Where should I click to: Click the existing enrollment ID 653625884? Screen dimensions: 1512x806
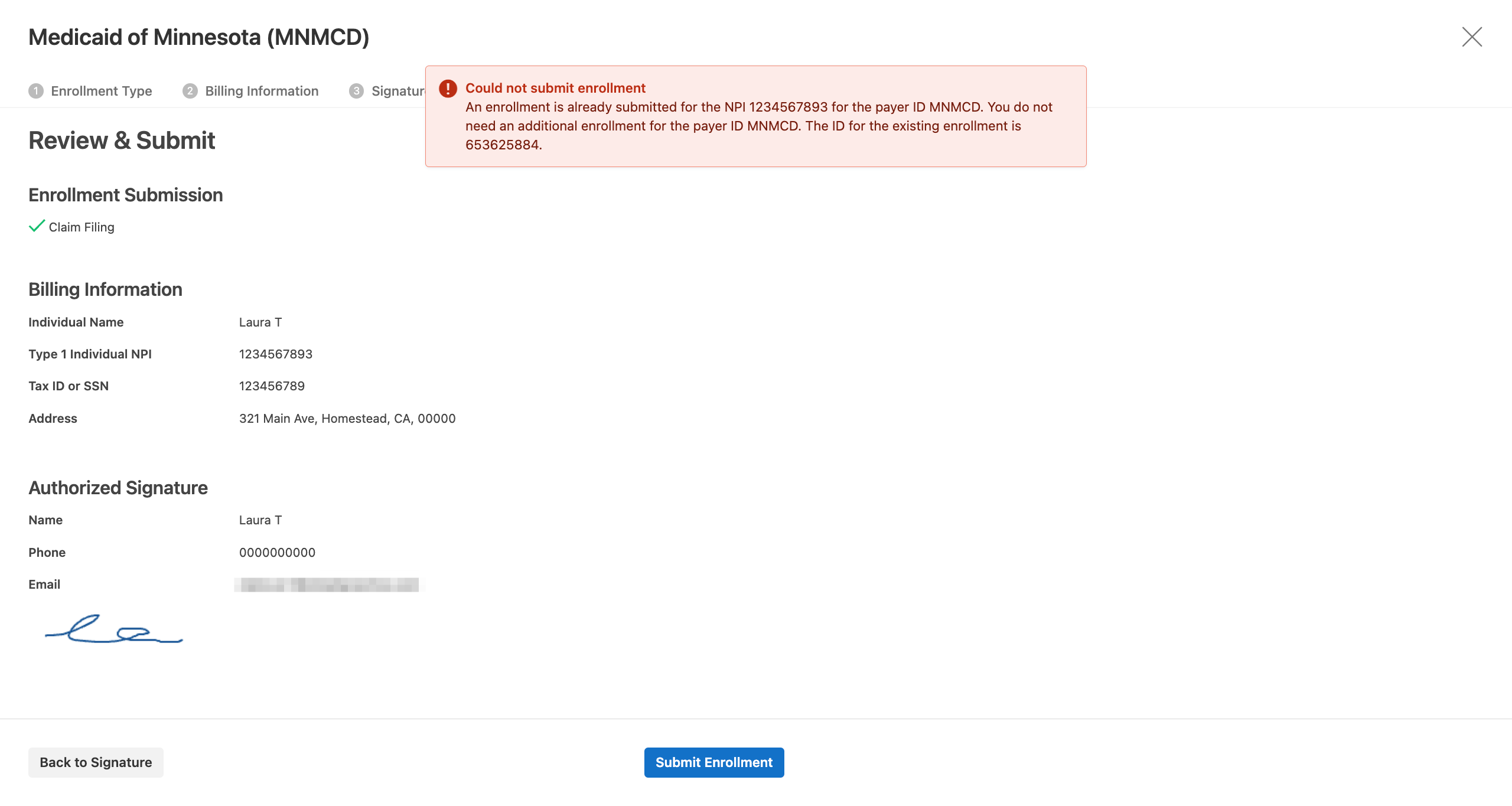[502, 145]
